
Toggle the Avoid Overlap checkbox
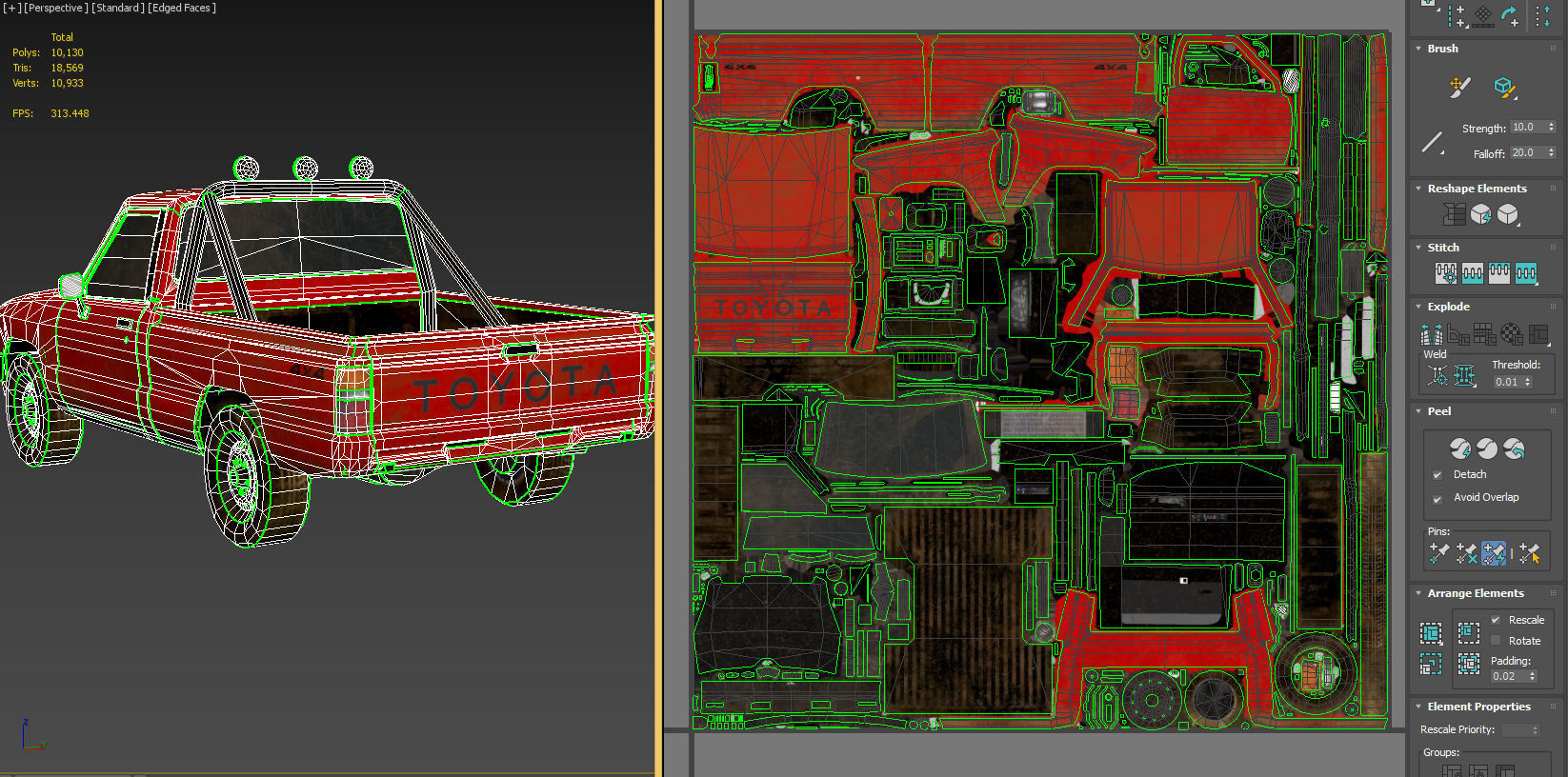point(1437,498)
